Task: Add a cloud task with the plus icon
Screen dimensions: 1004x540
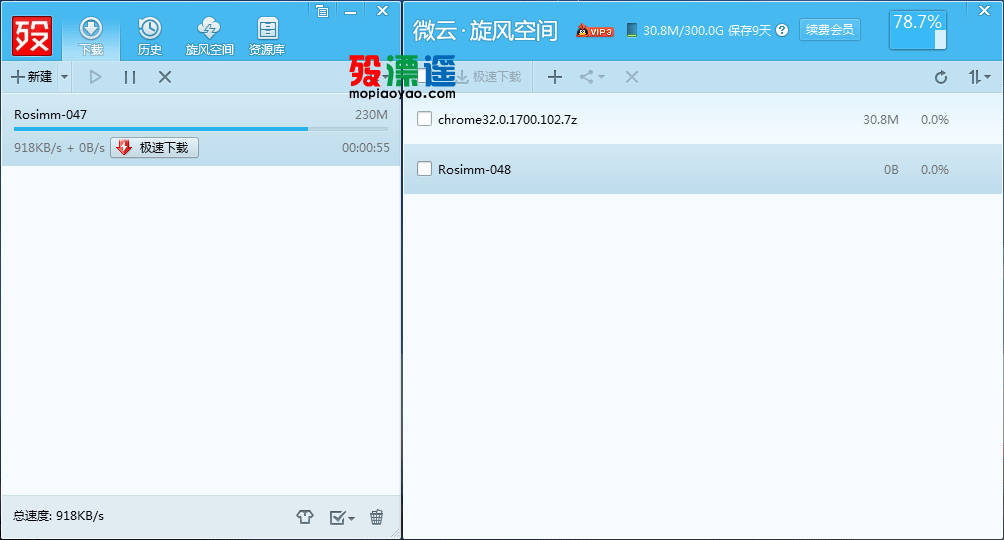Action: [555, 77]
